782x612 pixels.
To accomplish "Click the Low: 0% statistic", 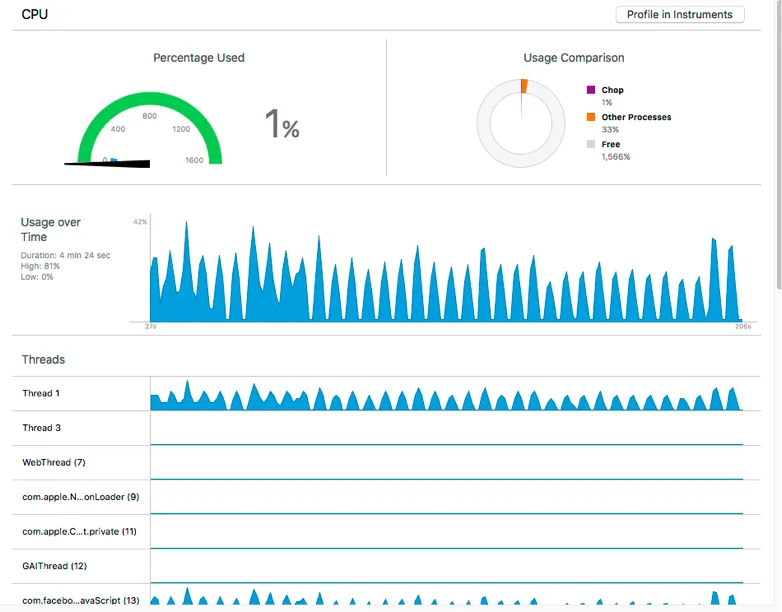I will tap(36, 277).
